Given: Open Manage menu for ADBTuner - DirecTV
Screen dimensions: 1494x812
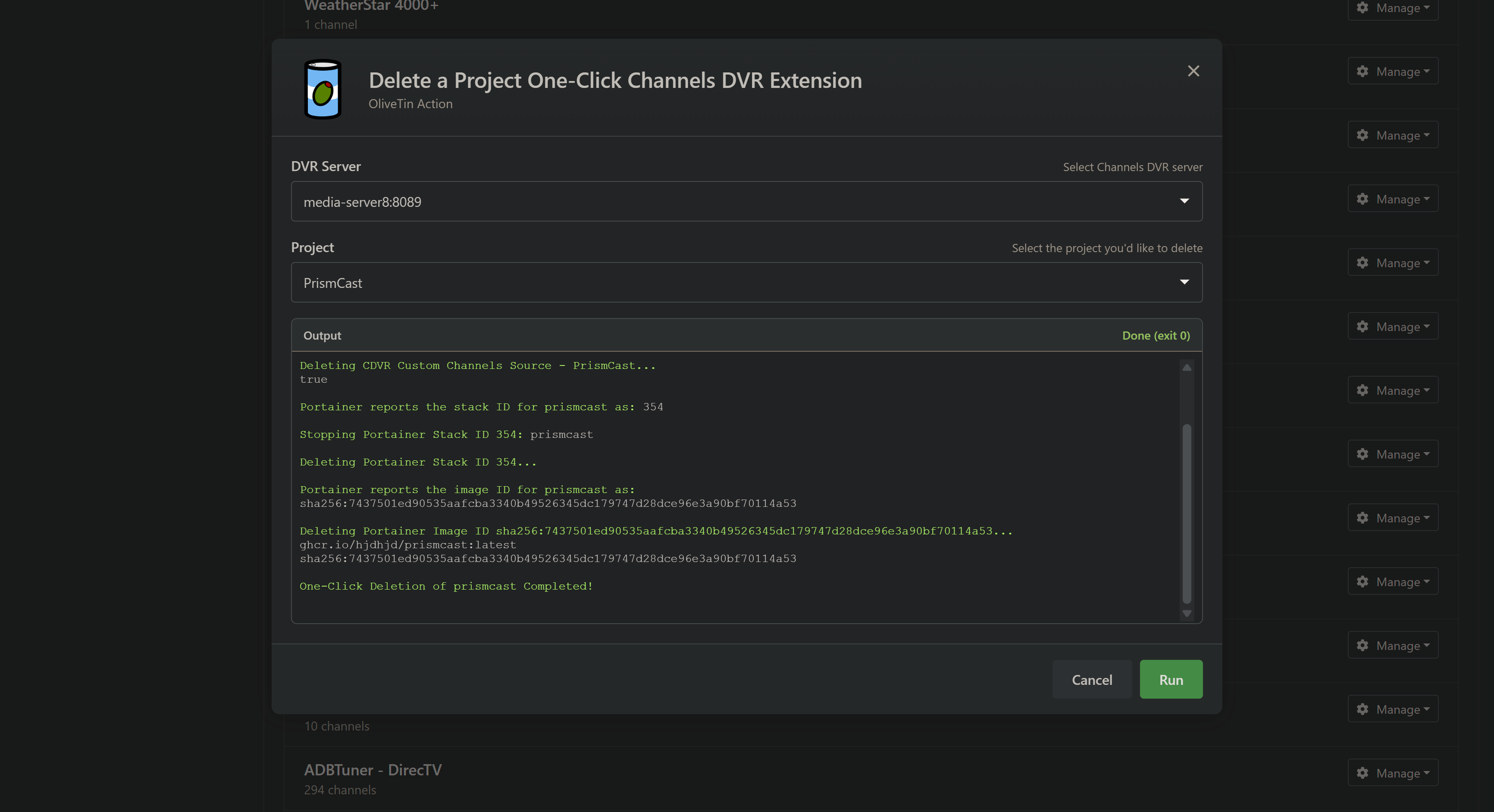Looking at the screenshot, I should (x=1393, y=773).
